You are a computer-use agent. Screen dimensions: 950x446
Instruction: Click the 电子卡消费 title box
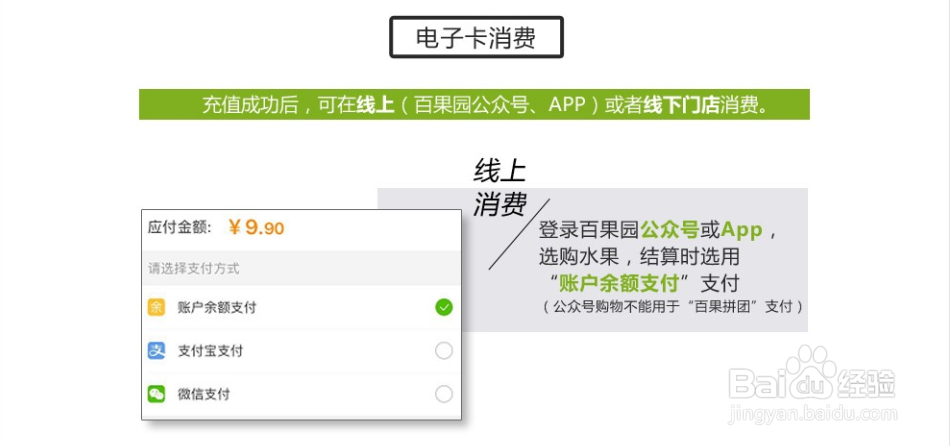pyautogui.click(x=476, y=37)
